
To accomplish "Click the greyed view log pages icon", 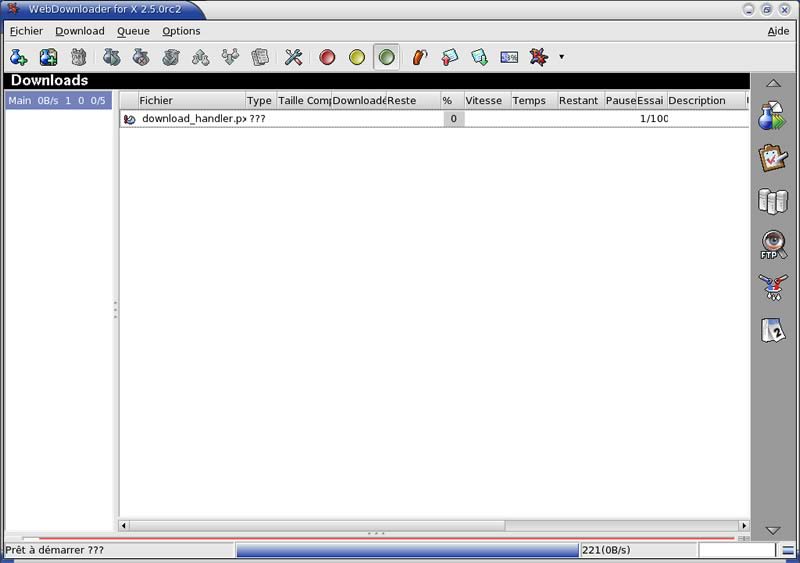I will (260, 57).
